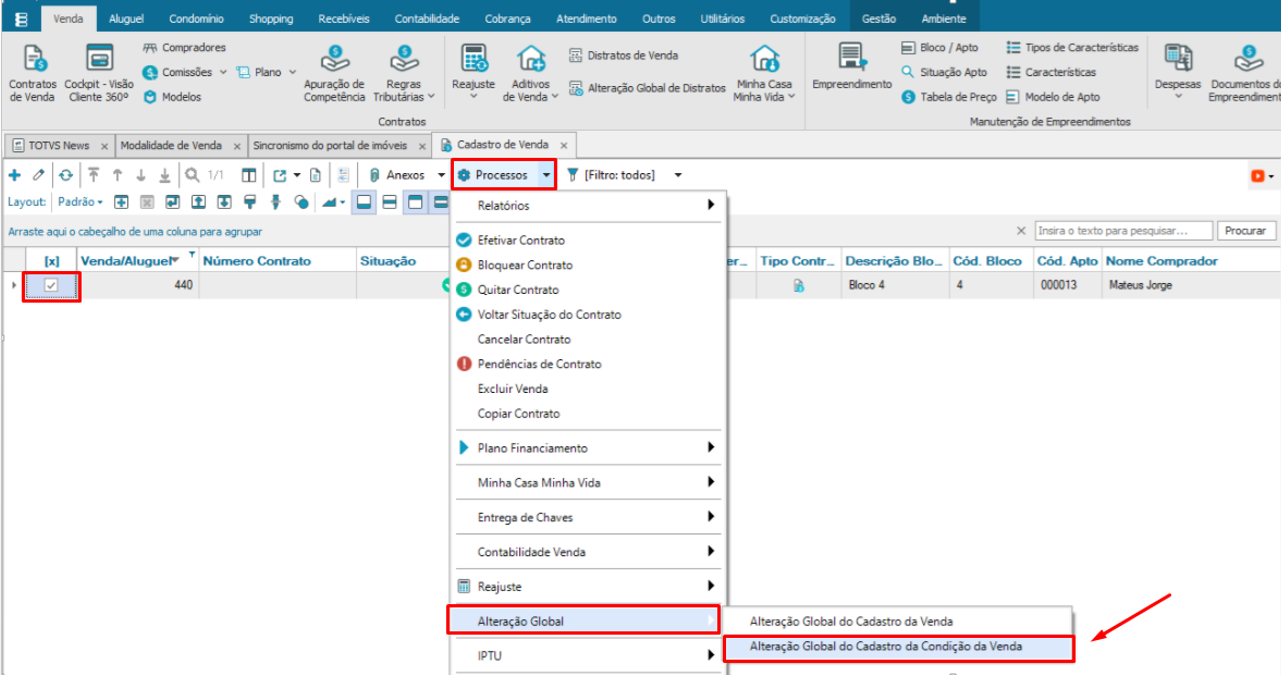The height and width of the screenshot is (675, 1281).
Task: Open Alteração Global de Distratos
Action: [647, 88]
